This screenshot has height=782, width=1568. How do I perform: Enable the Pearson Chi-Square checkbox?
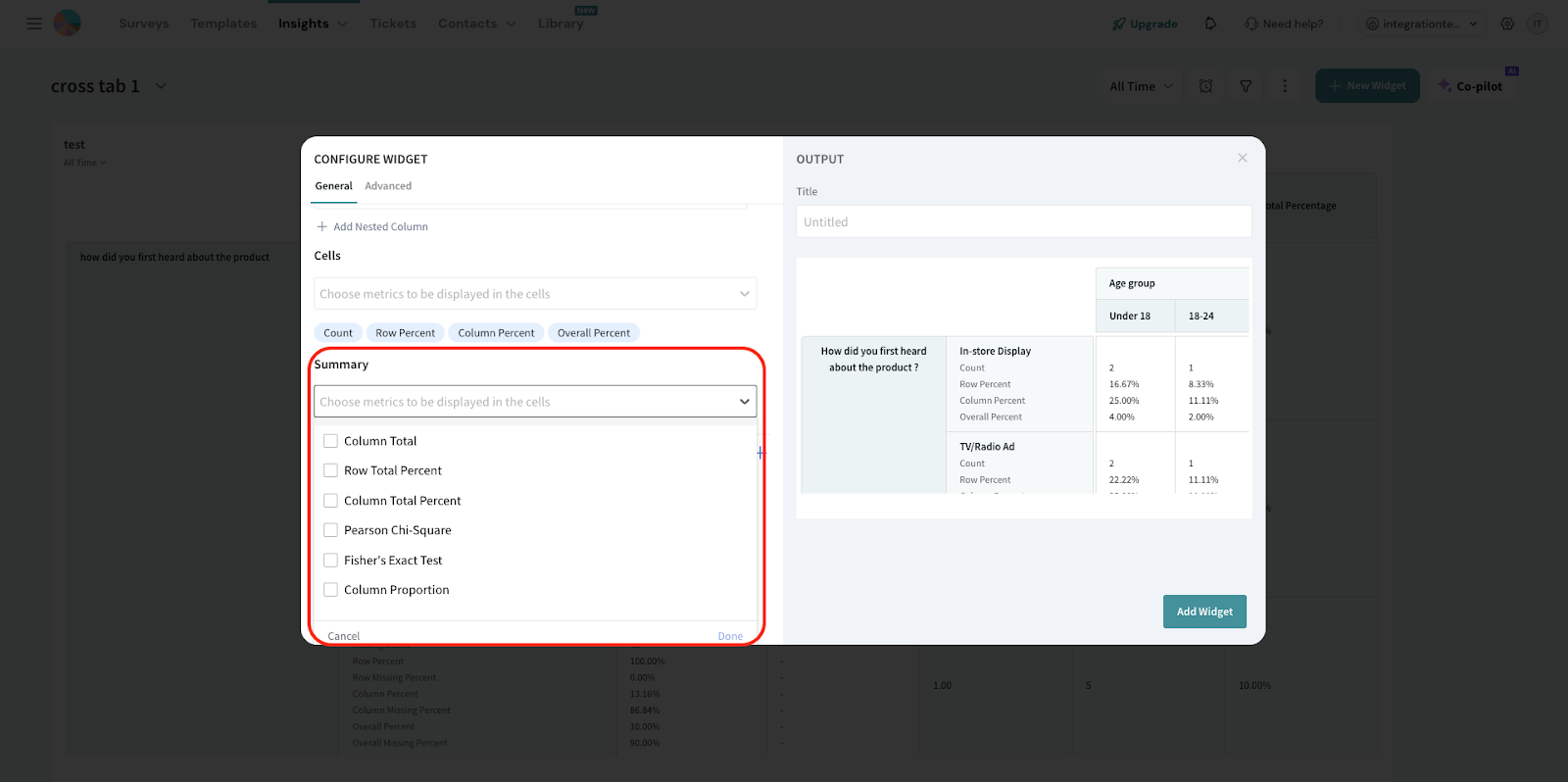331,530
